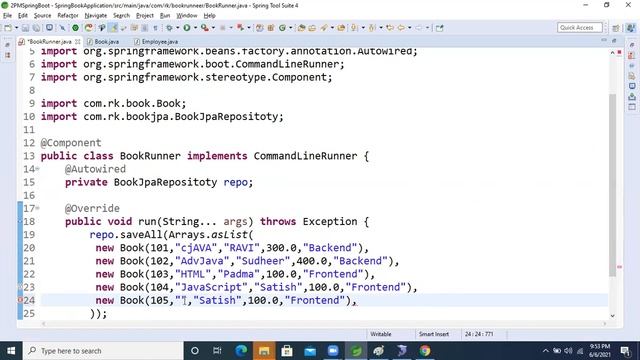Click the error marker on line 24
Image resolution: width=640 pixels, height=360 pixels.
coord(20,300)
